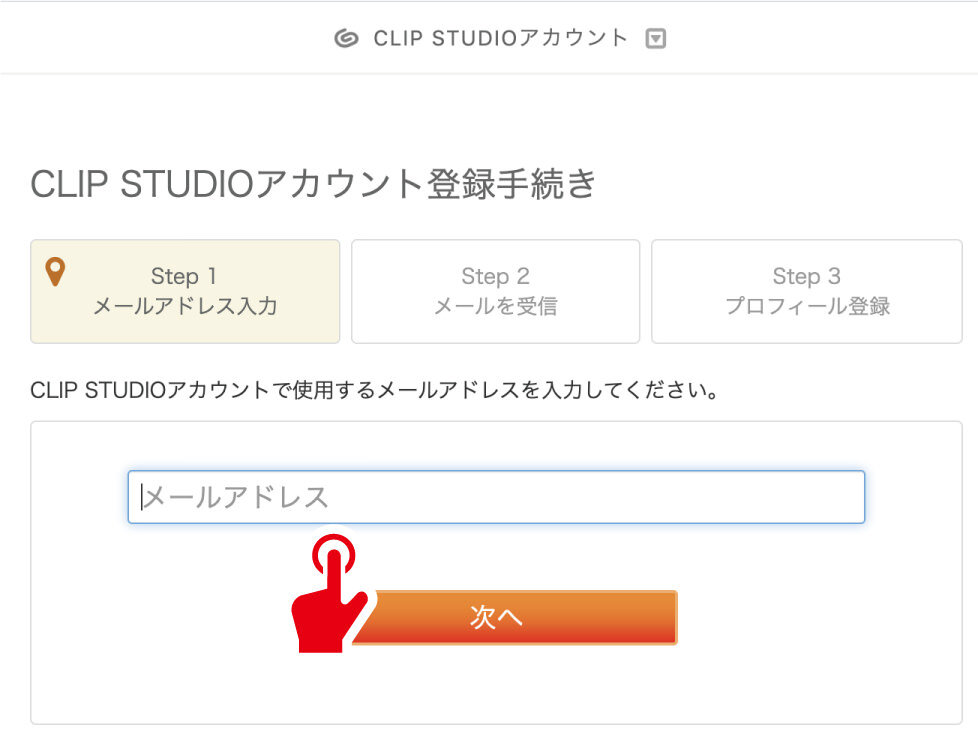Click the メールアドレス入力 caption
The width and height of the screenshot is (978, 750).
(x=185, y=306)
